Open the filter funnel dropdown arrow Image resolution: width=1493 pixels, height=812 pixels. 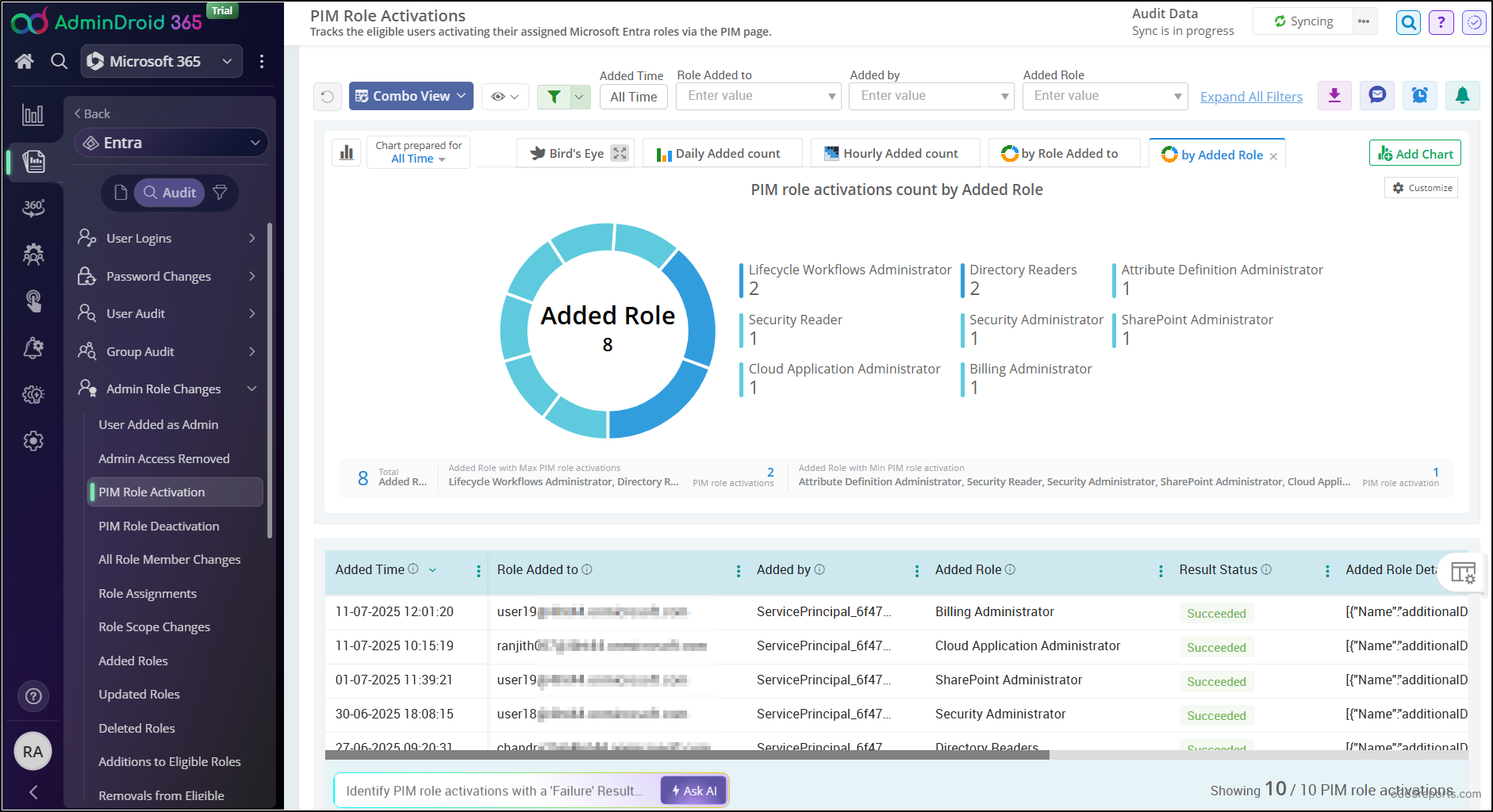point(581,97)
